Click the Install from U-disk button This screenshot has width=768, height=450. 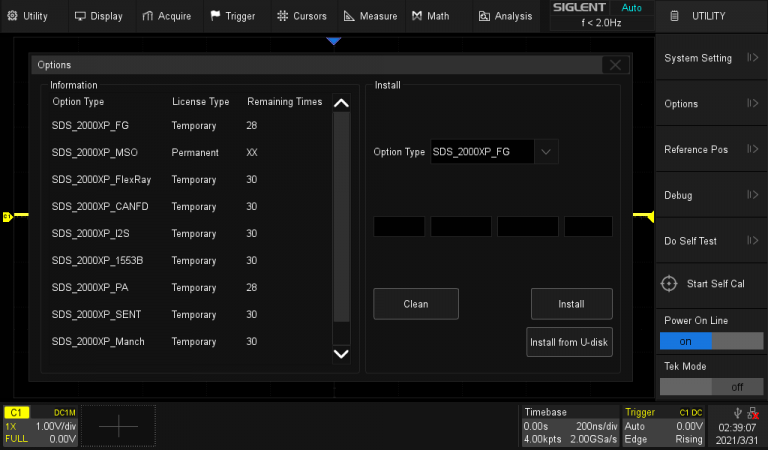(570, 342)
